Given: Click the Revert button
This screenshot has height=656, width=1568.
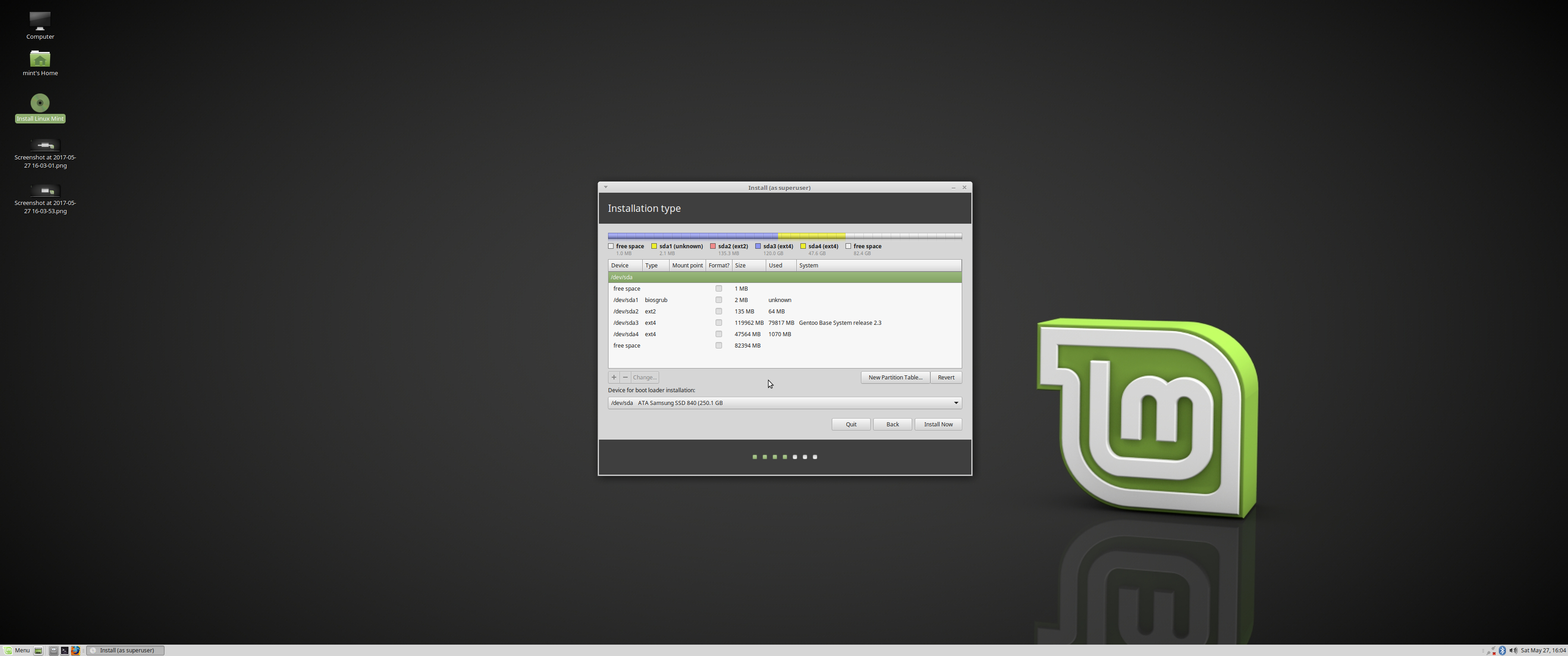Looking at the screenshot, I should coord(946,377).
